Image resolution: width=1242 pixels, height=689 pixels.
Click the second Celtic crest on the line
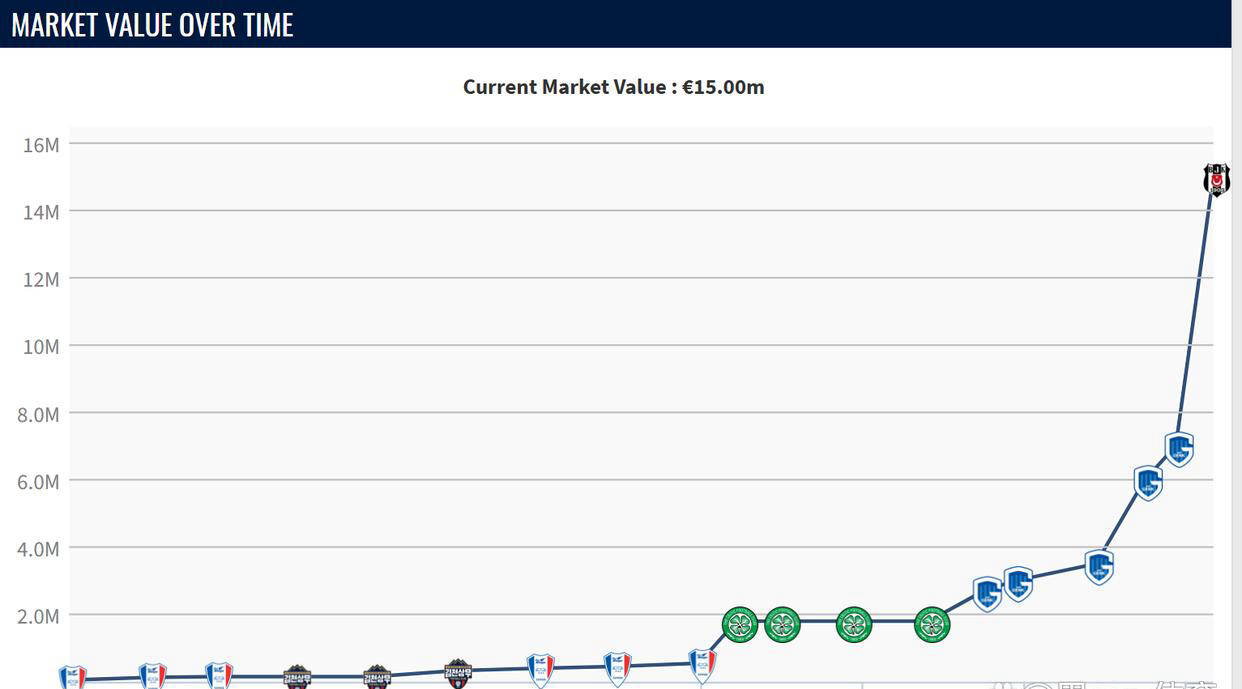[782, 625]
